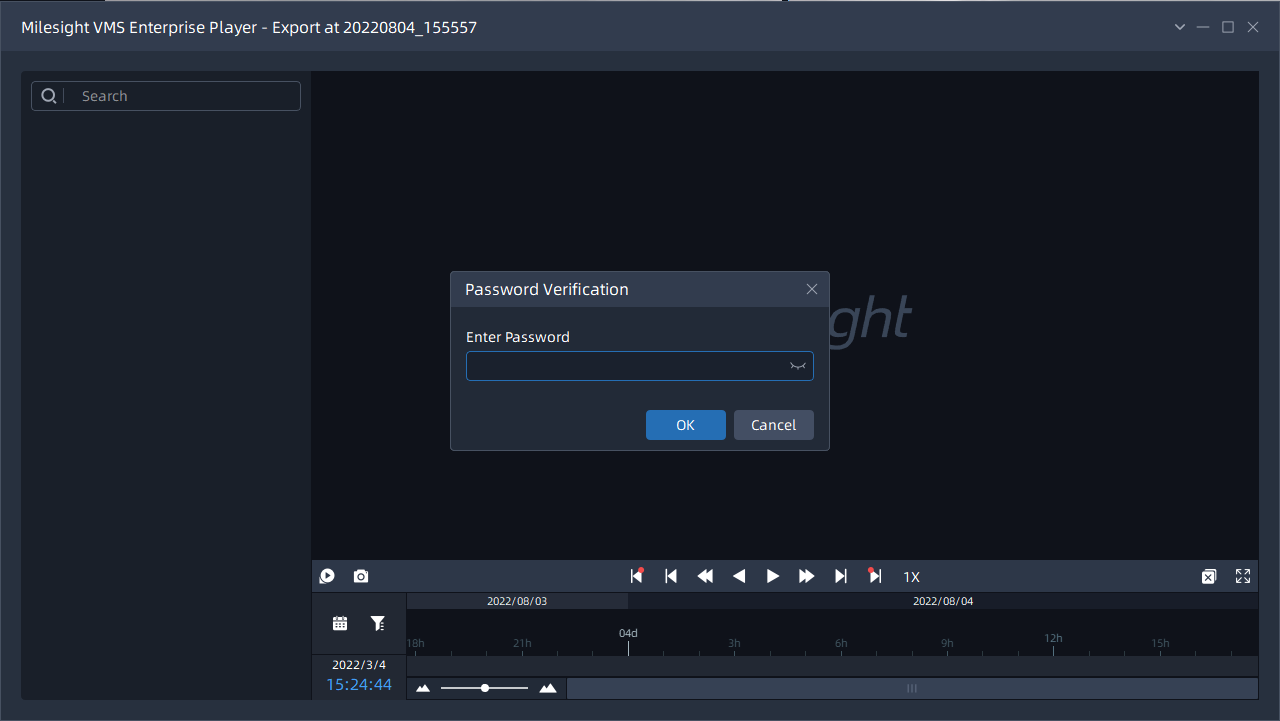Viewport: 1280px width, 721px height.
Task: Close the Password Verification dialog
Action: coord(812,289)
